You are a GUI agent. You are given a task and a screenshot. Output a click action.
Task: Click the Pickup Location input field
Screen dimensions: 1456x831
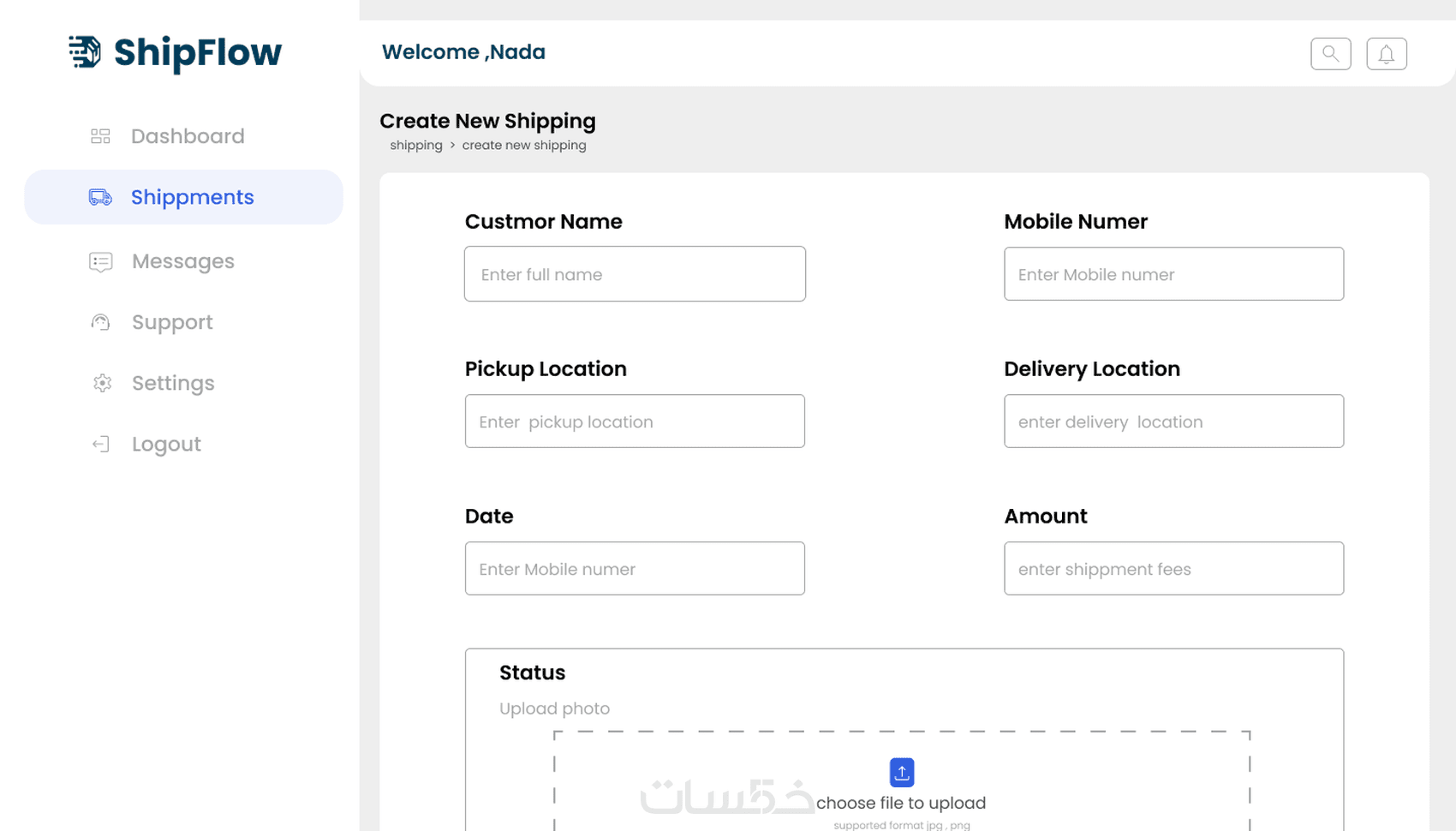(x=635, y=421)
